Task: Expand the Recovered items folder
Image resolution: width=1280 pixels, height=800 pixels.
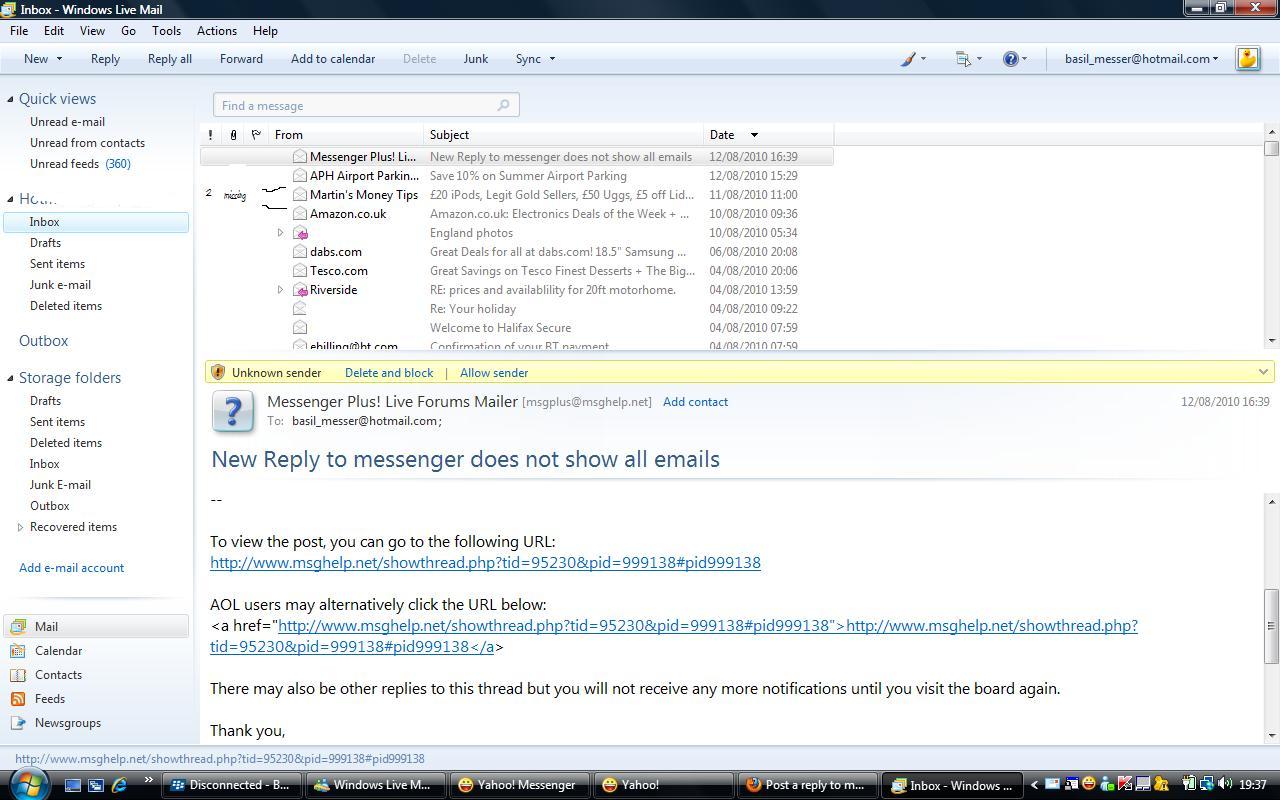Action: [x=20, y=527]
